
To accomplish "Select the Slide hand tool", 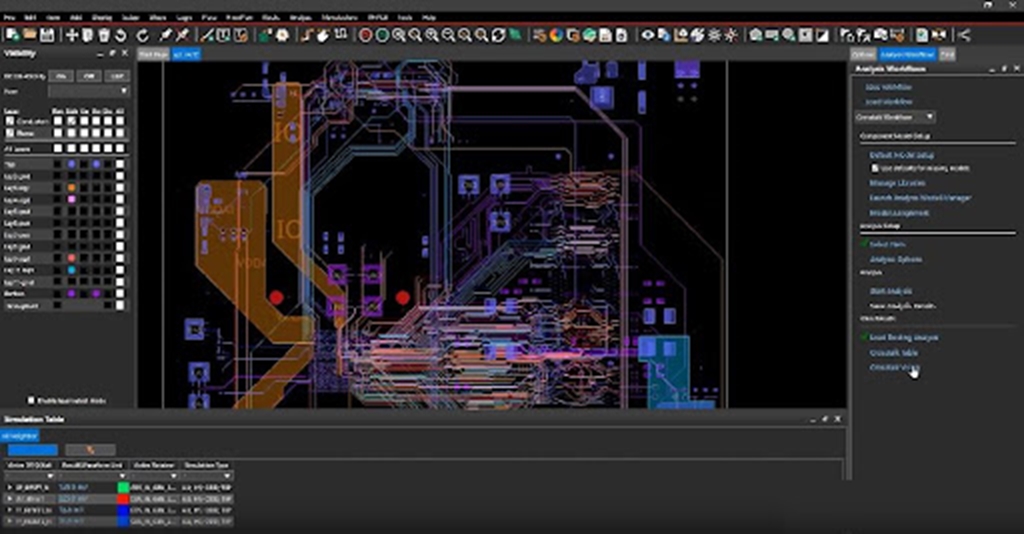I will pyautogui.click(x=323, y=35).
